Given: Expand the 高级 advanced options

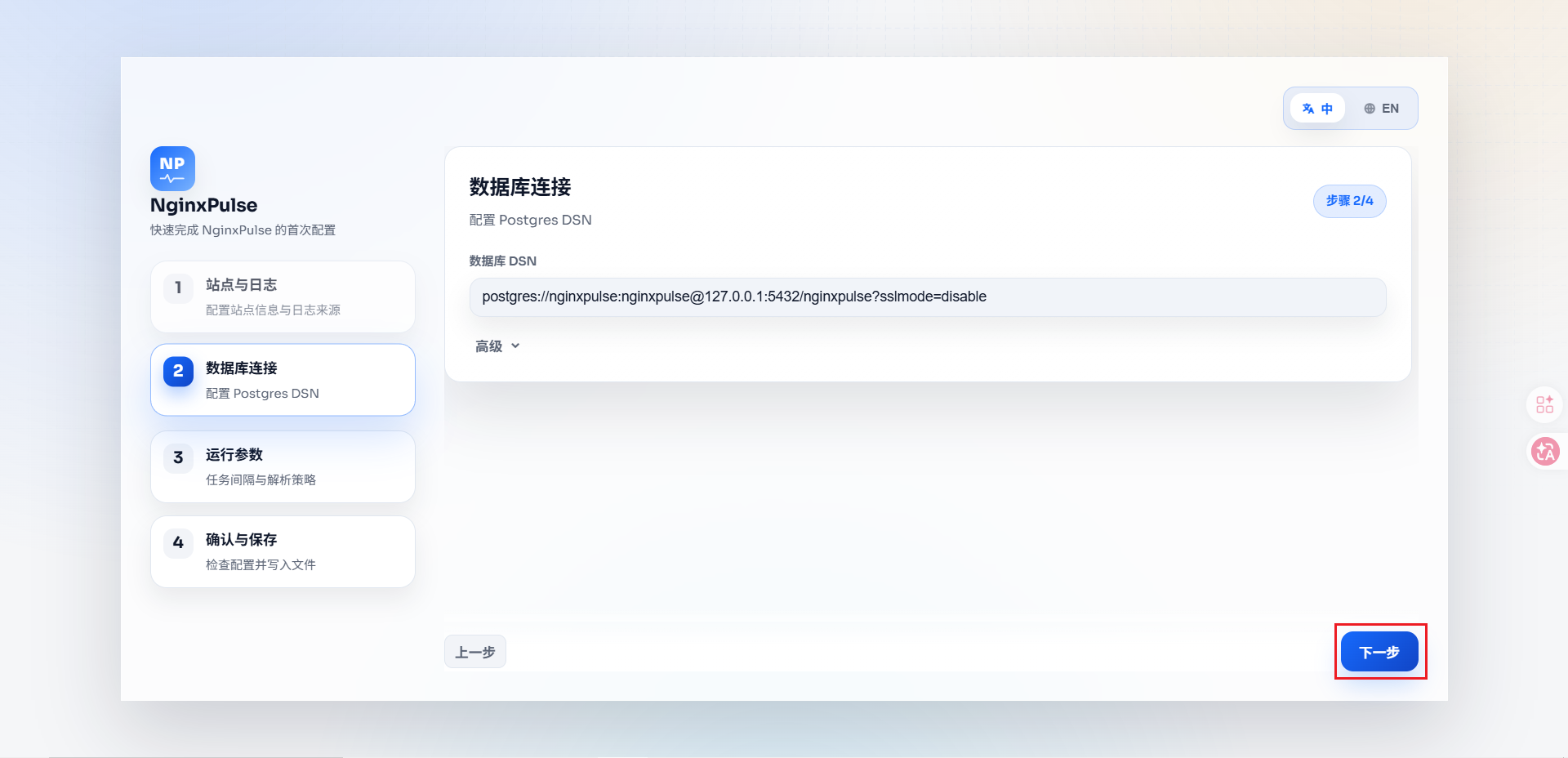Looking at the screenshot, I should tap(497, 346).
